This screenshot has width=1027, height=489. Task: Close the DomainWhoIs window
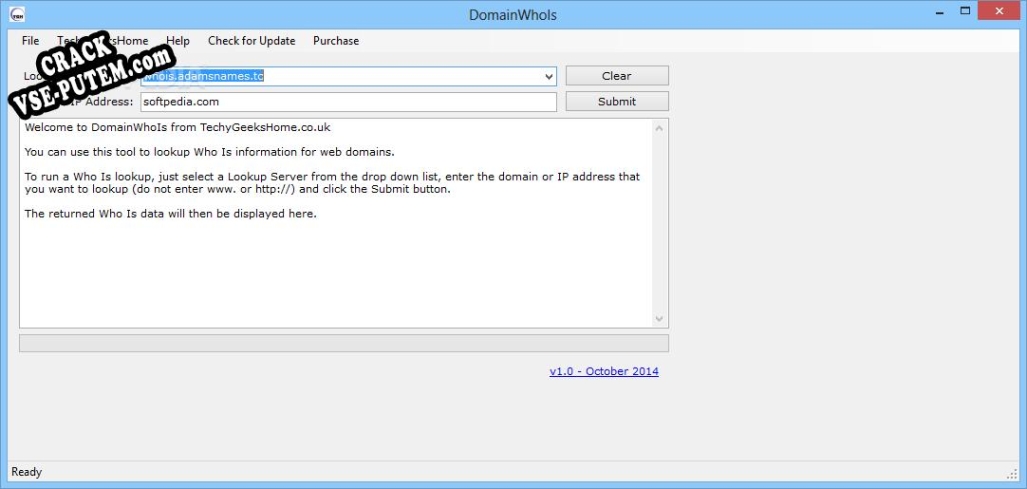[x=1000, y=12]
